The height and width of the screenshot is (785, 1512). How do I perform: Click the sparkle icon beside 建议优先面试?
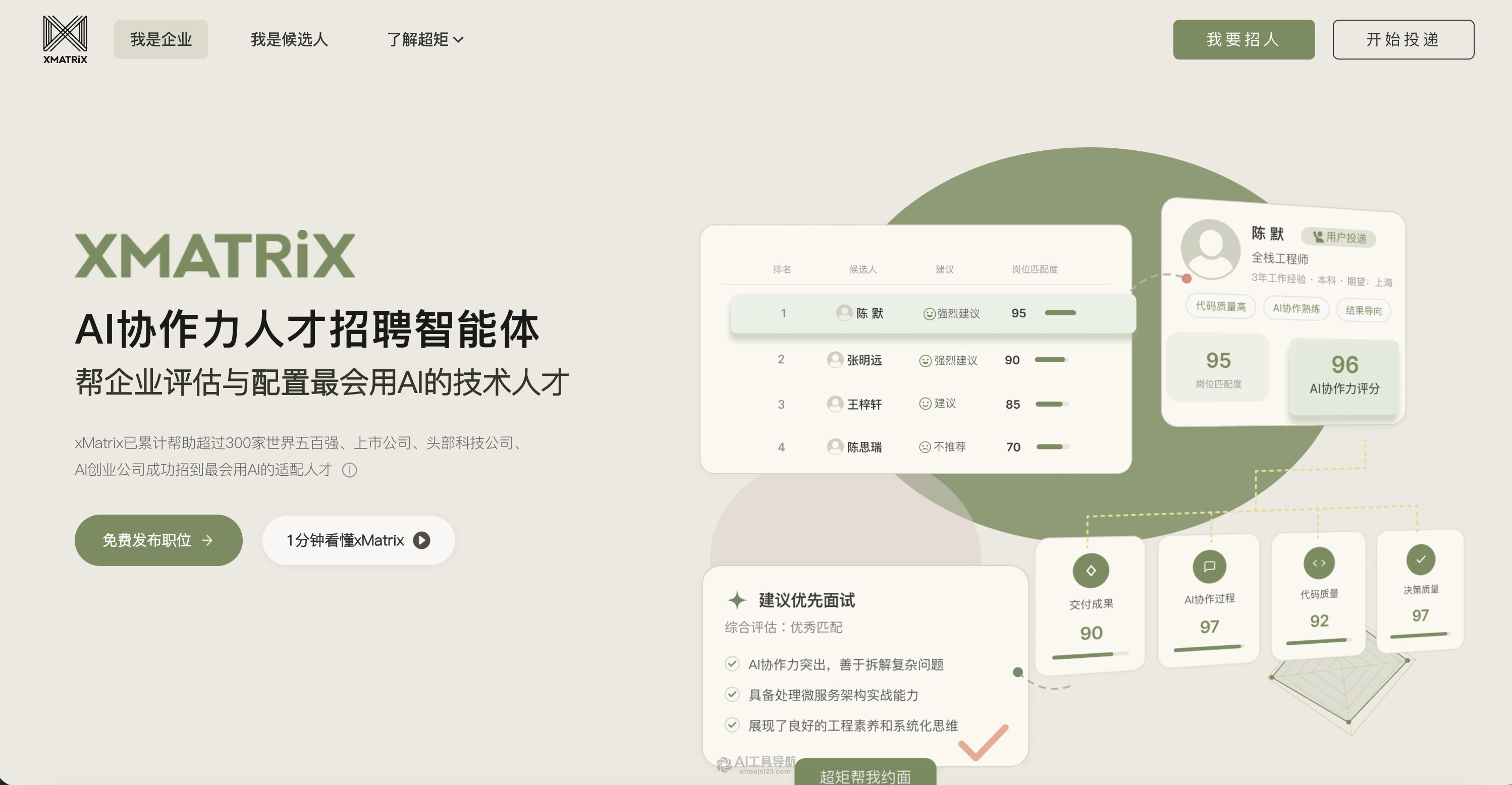pyautogui.click(x=737, y=600)
